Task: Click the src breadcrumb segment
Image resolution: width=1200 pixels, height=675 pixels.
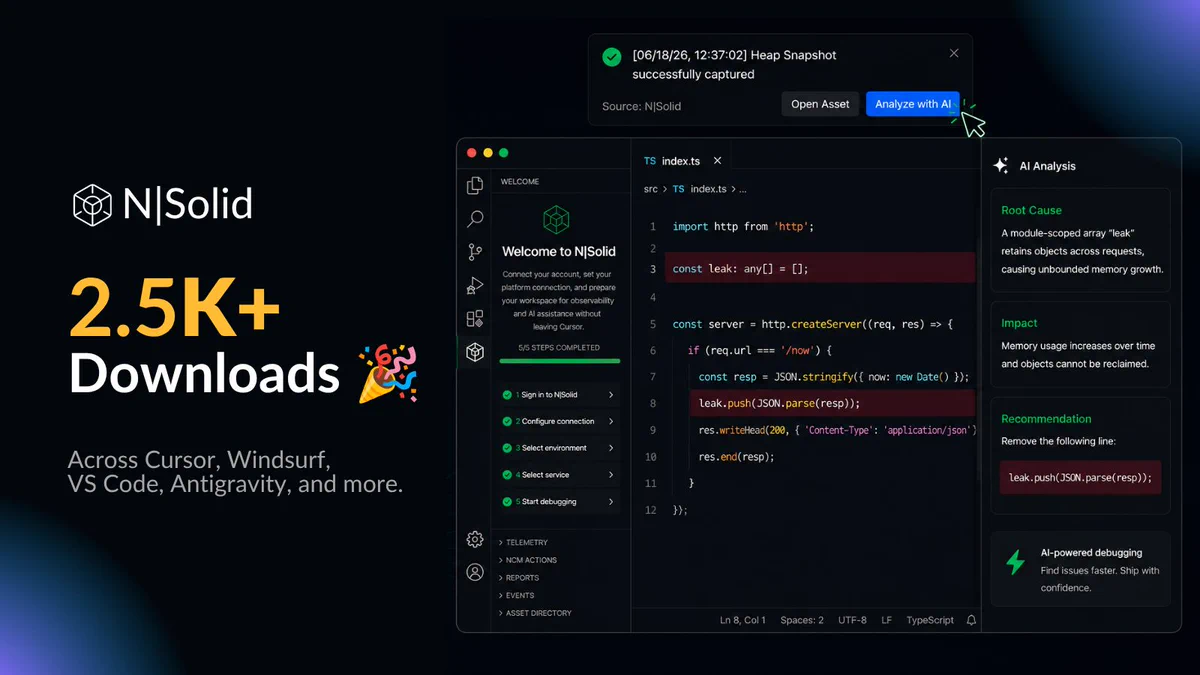Action: click(x=651, y=189)
